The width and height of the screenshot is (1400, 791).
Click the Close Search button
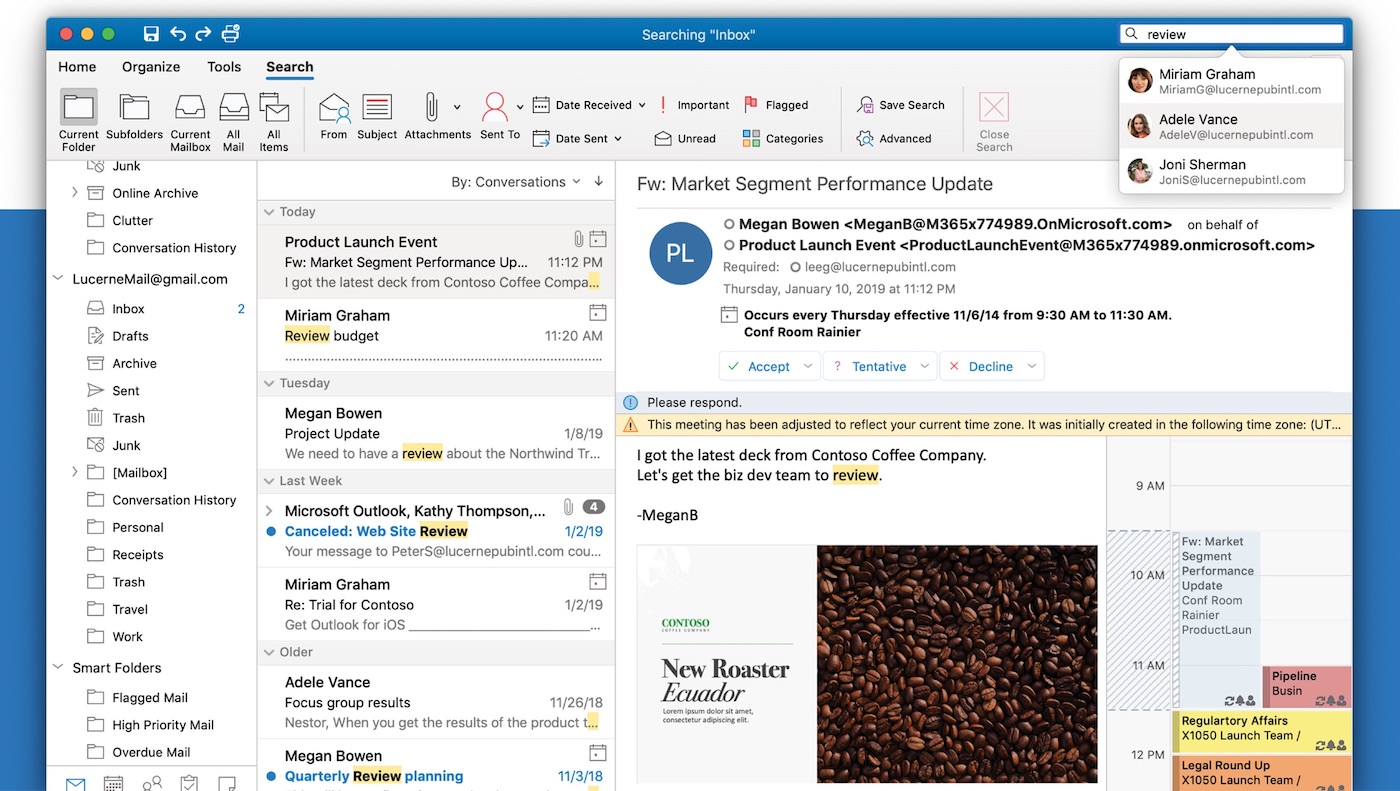click(994, 122)
